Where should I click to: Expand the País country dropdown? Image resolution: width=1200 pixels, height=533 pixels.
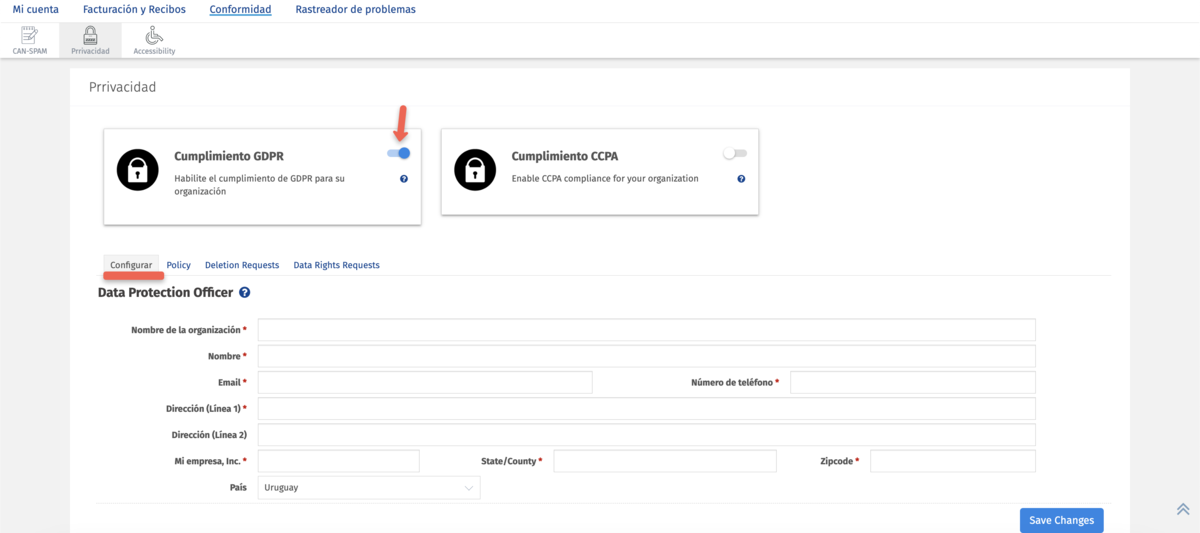coord(369,488)
